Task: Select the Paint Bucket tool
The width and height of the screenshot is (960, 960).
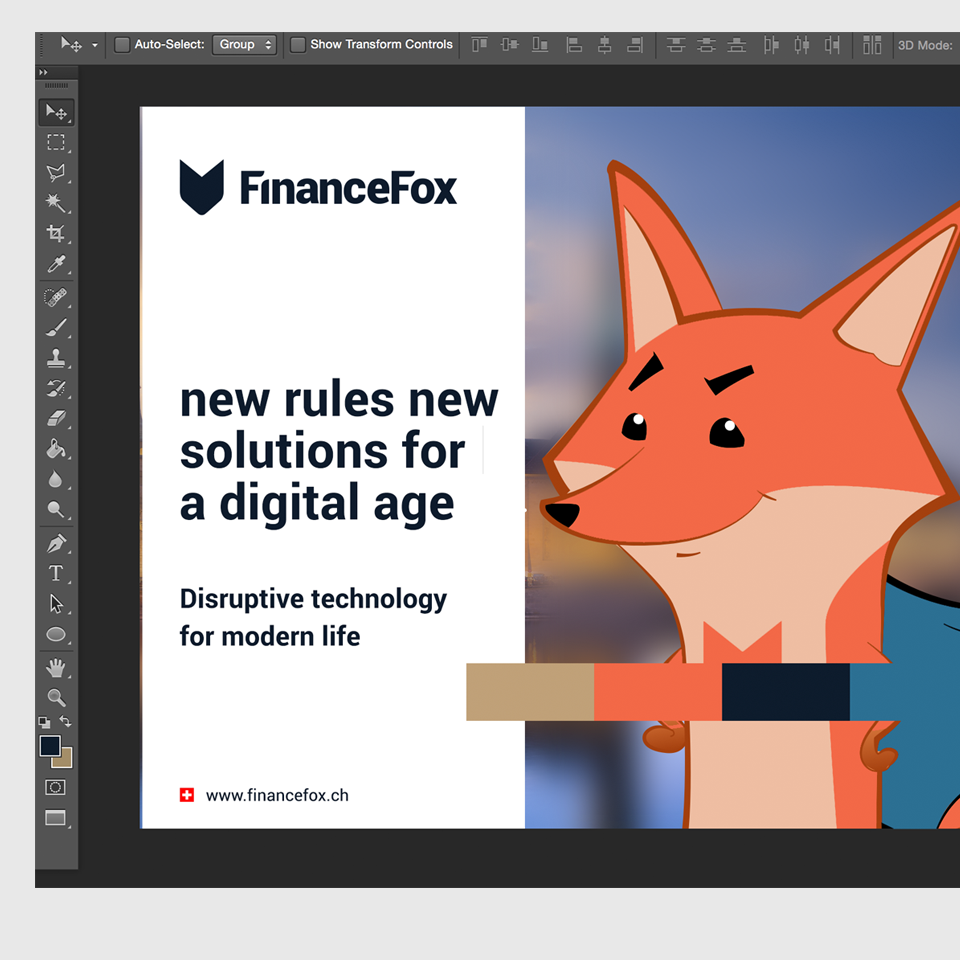Action: coord(56,449)
